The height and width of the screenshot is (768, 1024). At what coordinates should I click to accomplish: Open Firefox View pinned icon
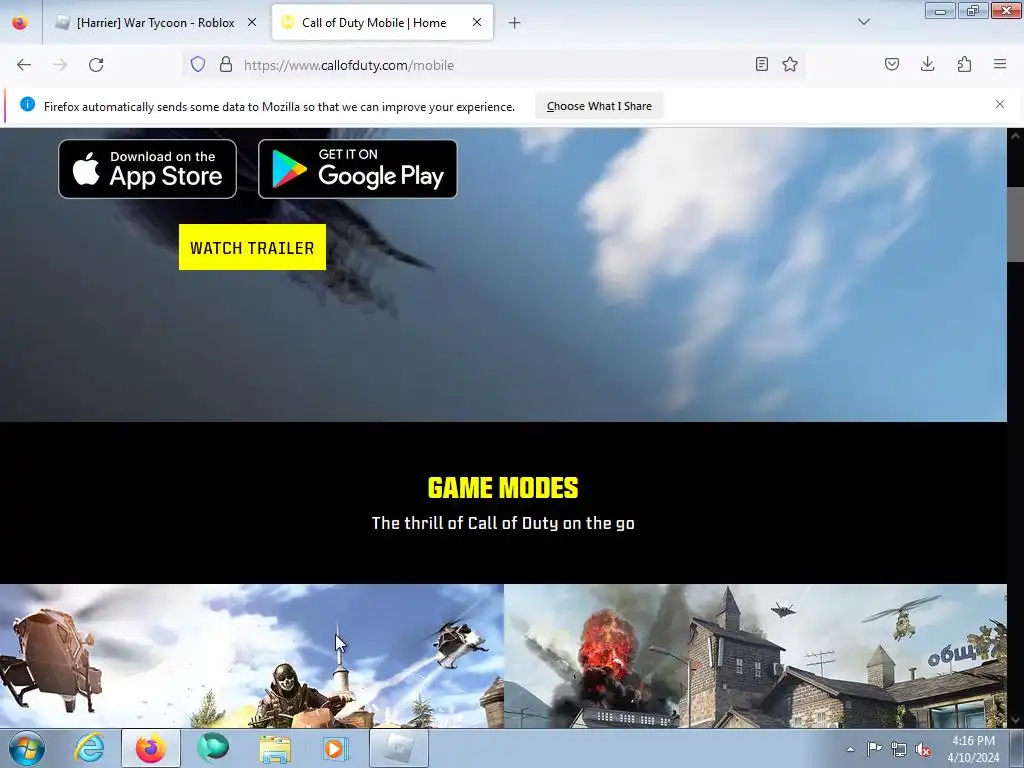click(20, 23)
